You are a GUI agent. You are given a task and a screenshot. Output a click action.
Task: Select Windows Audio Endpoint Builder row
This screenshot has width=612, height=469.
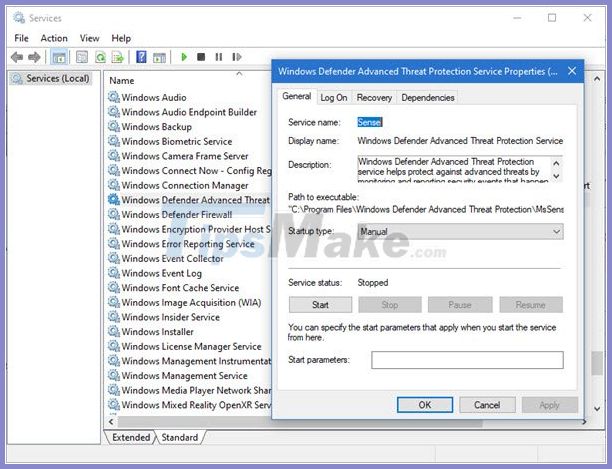pyautogui.click(x=189, y=112)
